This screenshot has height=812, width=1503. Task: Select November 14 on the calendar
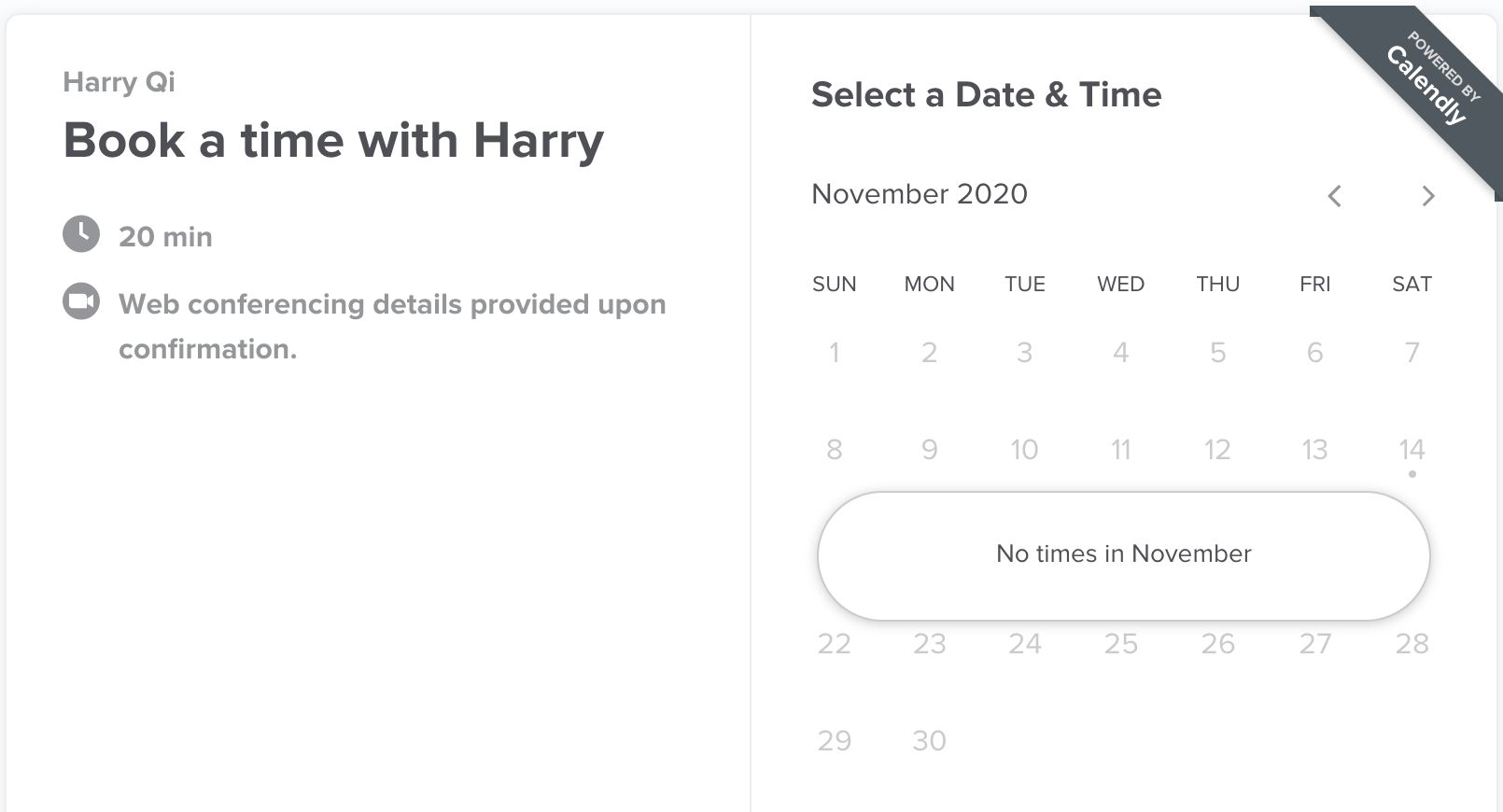[x=1412, y=449]
